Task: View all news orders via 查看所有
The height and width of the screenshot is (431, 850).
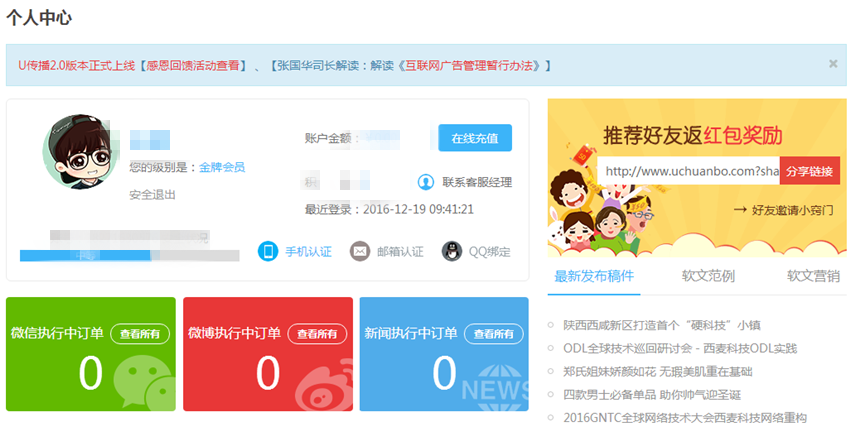Action: click(x=493, y=334)
